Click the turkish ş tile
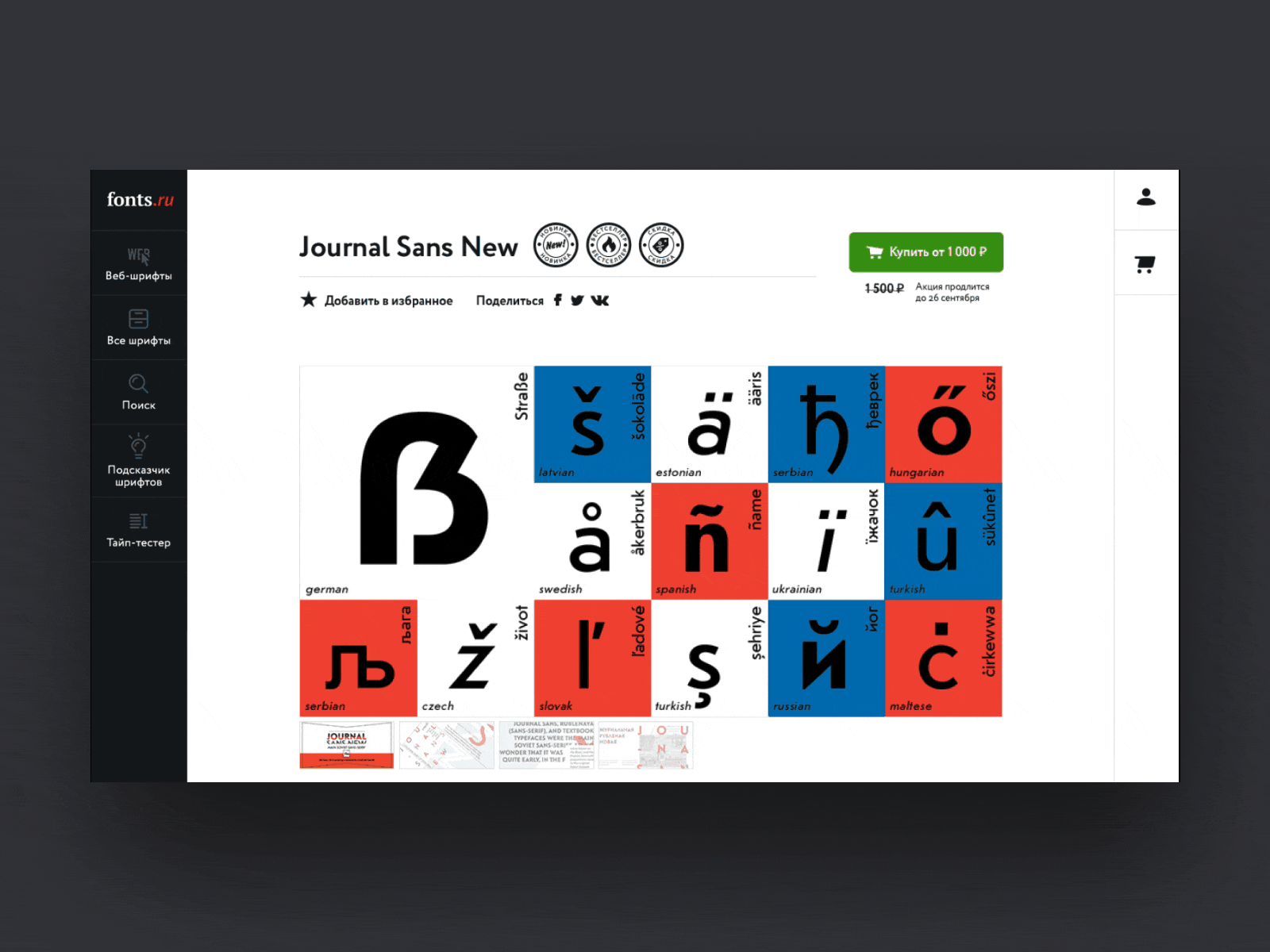 [x=710, y=658]
